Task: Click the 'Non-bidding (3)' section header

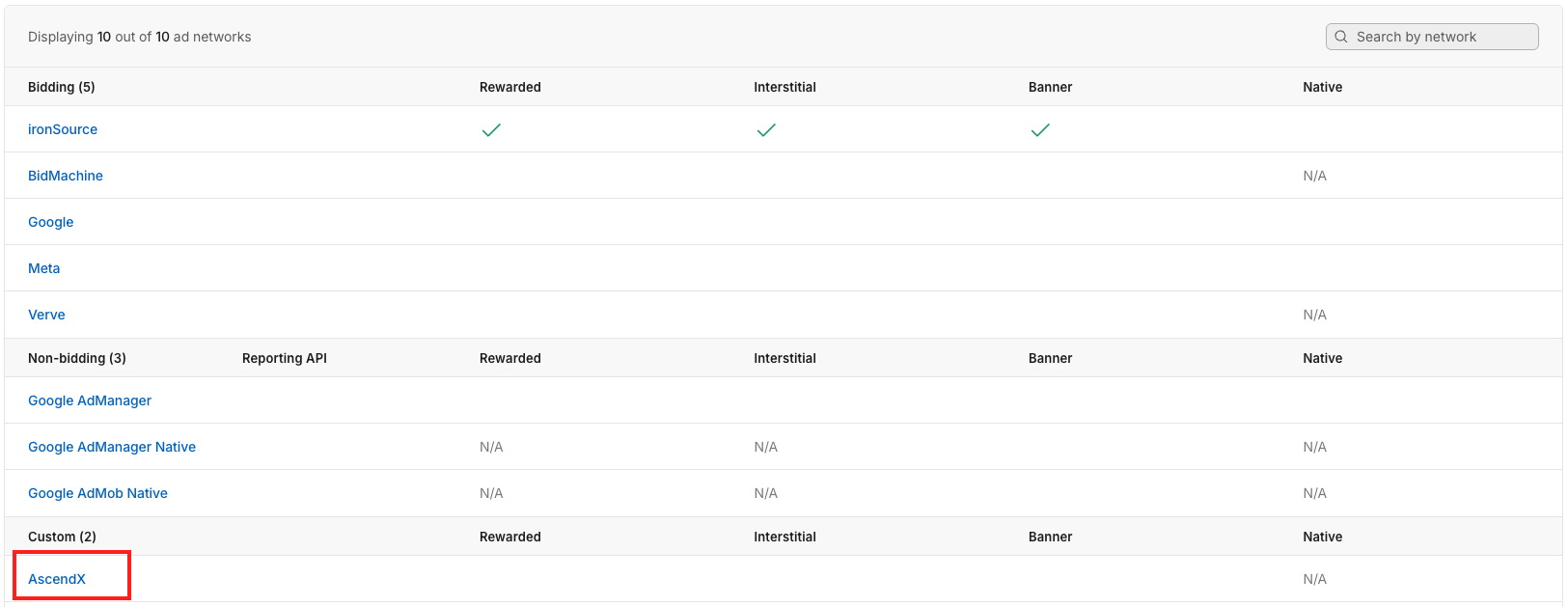Action: pos(77,358)
